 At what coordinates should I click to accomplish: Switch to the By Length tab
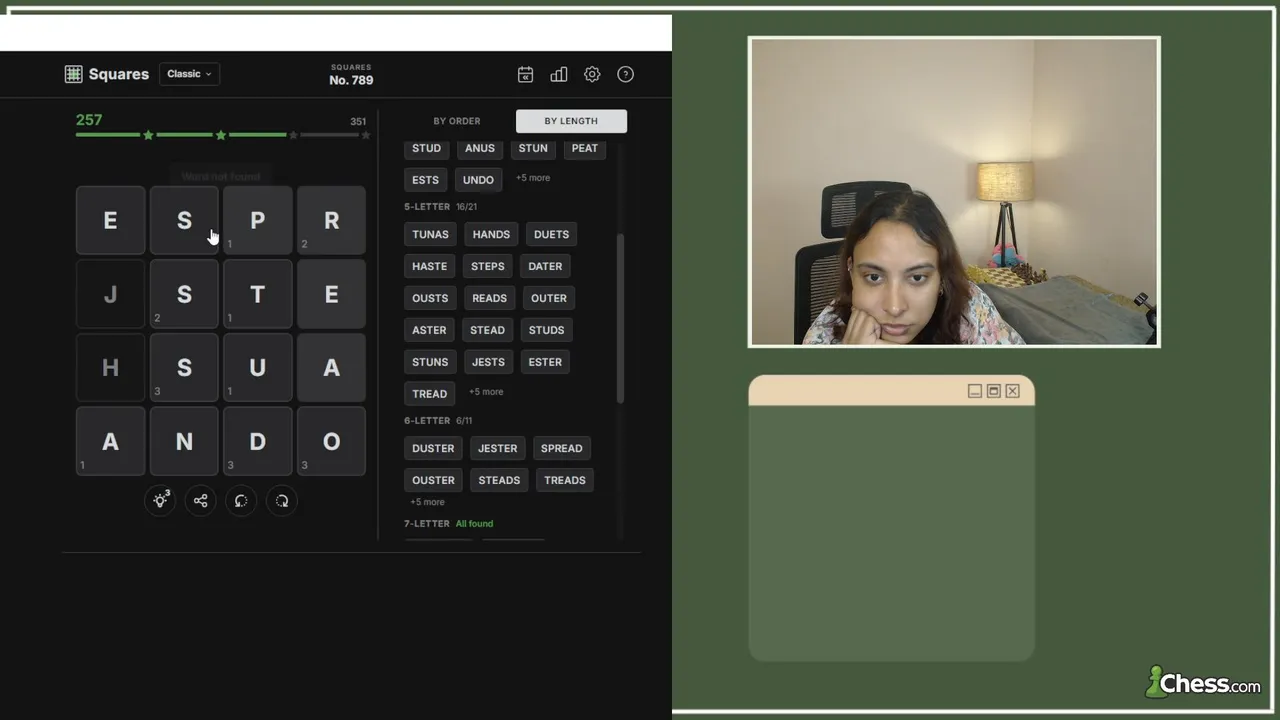click(x=571, y=121)
